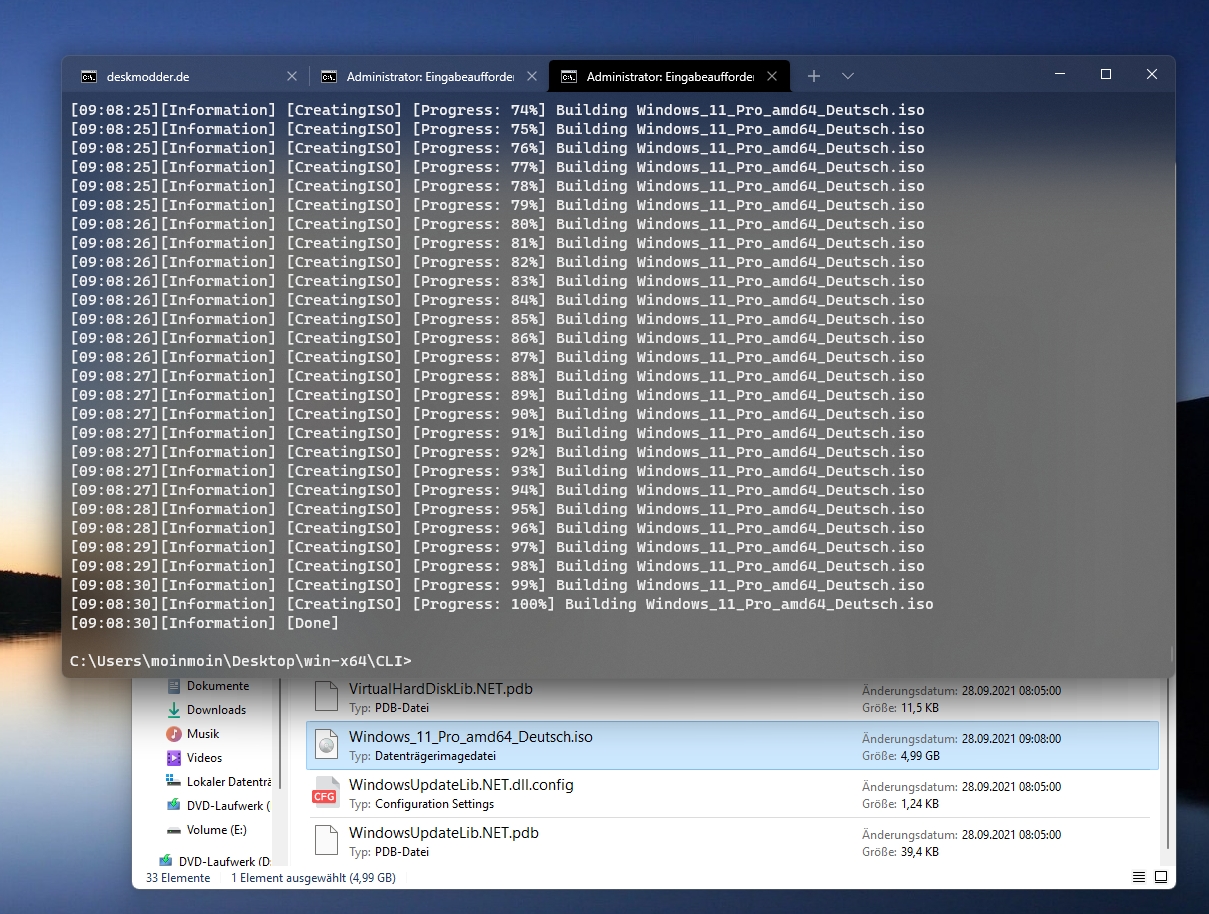The image size is (1209, 914).
Task: Minimize the terminal window
Action: click(1059, 75)
